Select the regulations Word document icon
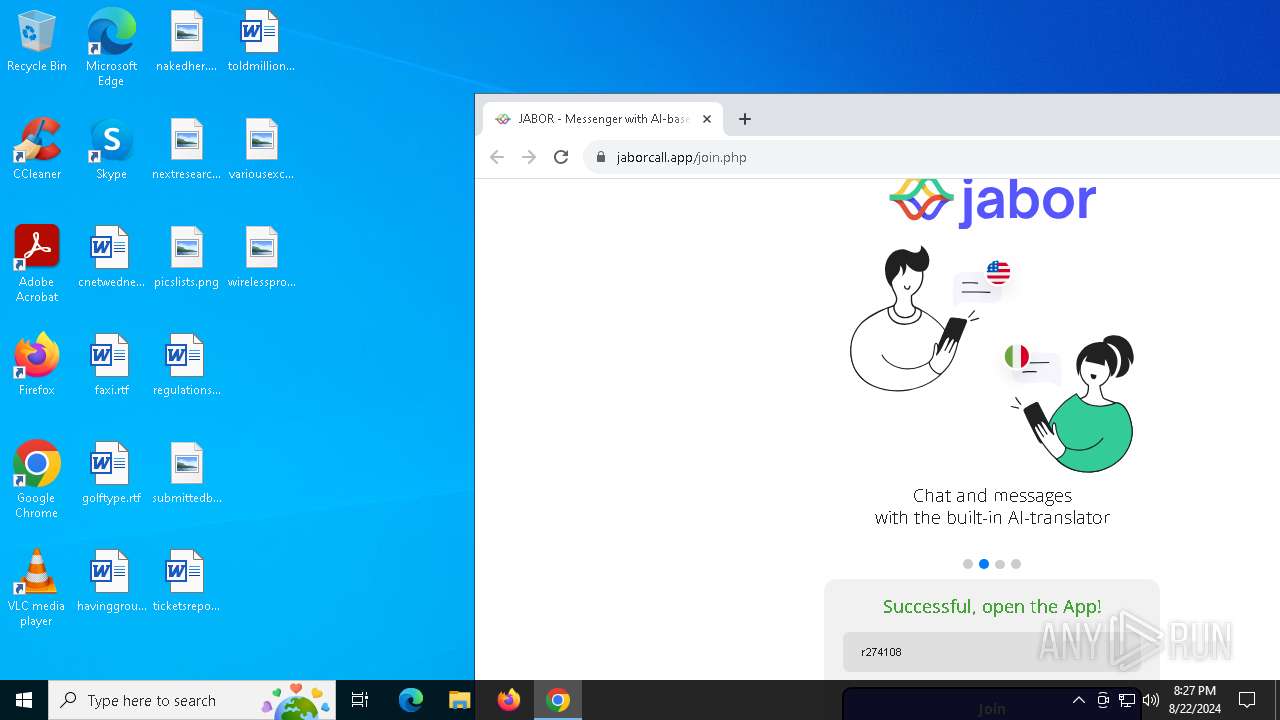 [x=186, y=365]
